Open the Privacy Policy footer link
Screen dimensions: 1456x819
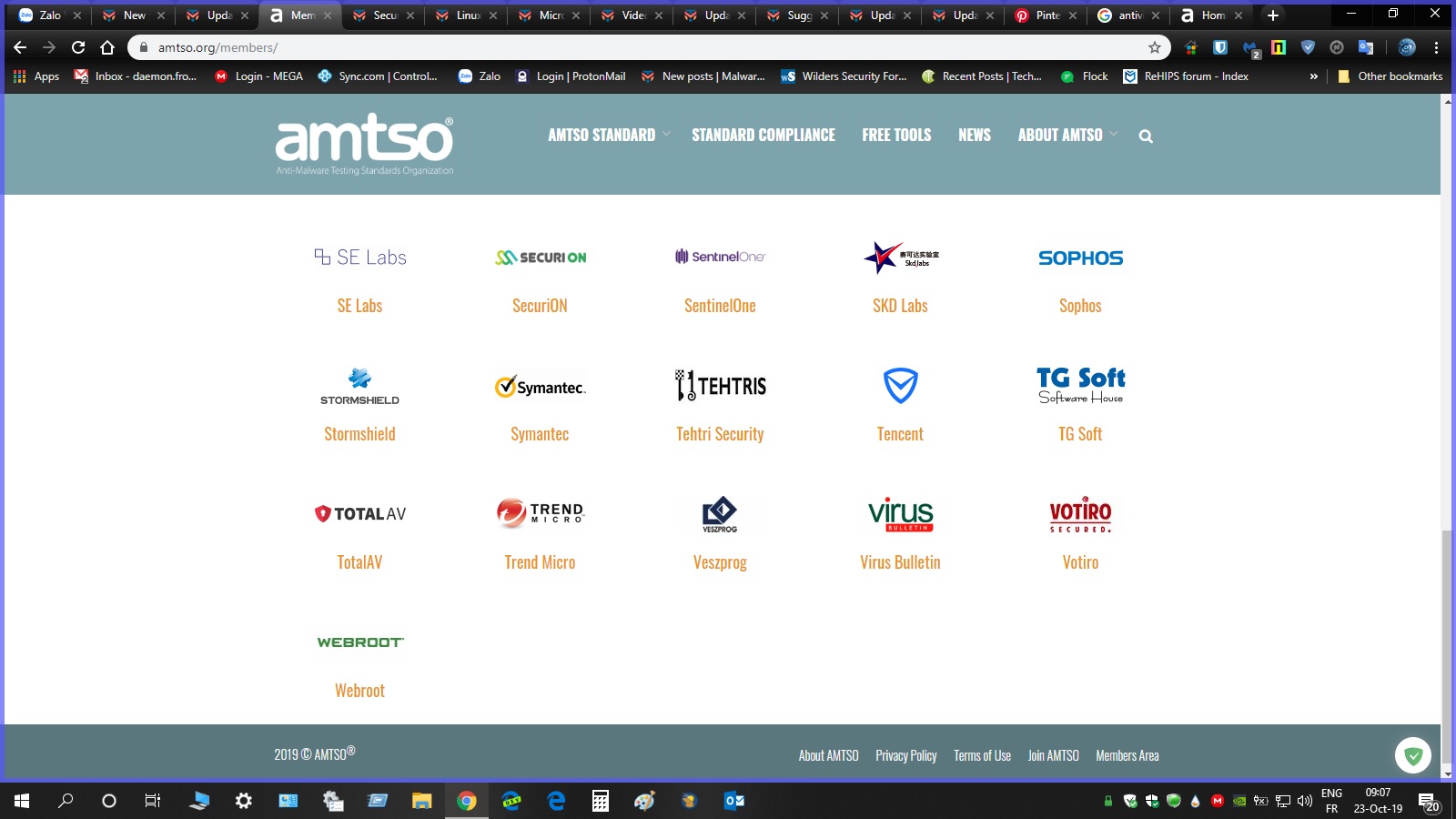click(x=906, y=755)
